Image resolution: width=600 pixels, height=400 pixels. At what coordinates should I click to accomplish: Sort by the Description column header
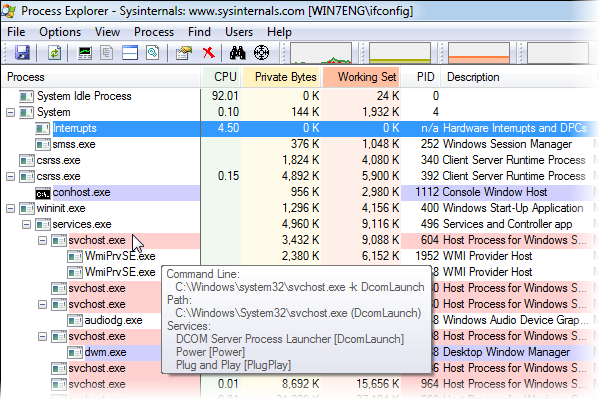pyautogui.click(x=515, y=77)
